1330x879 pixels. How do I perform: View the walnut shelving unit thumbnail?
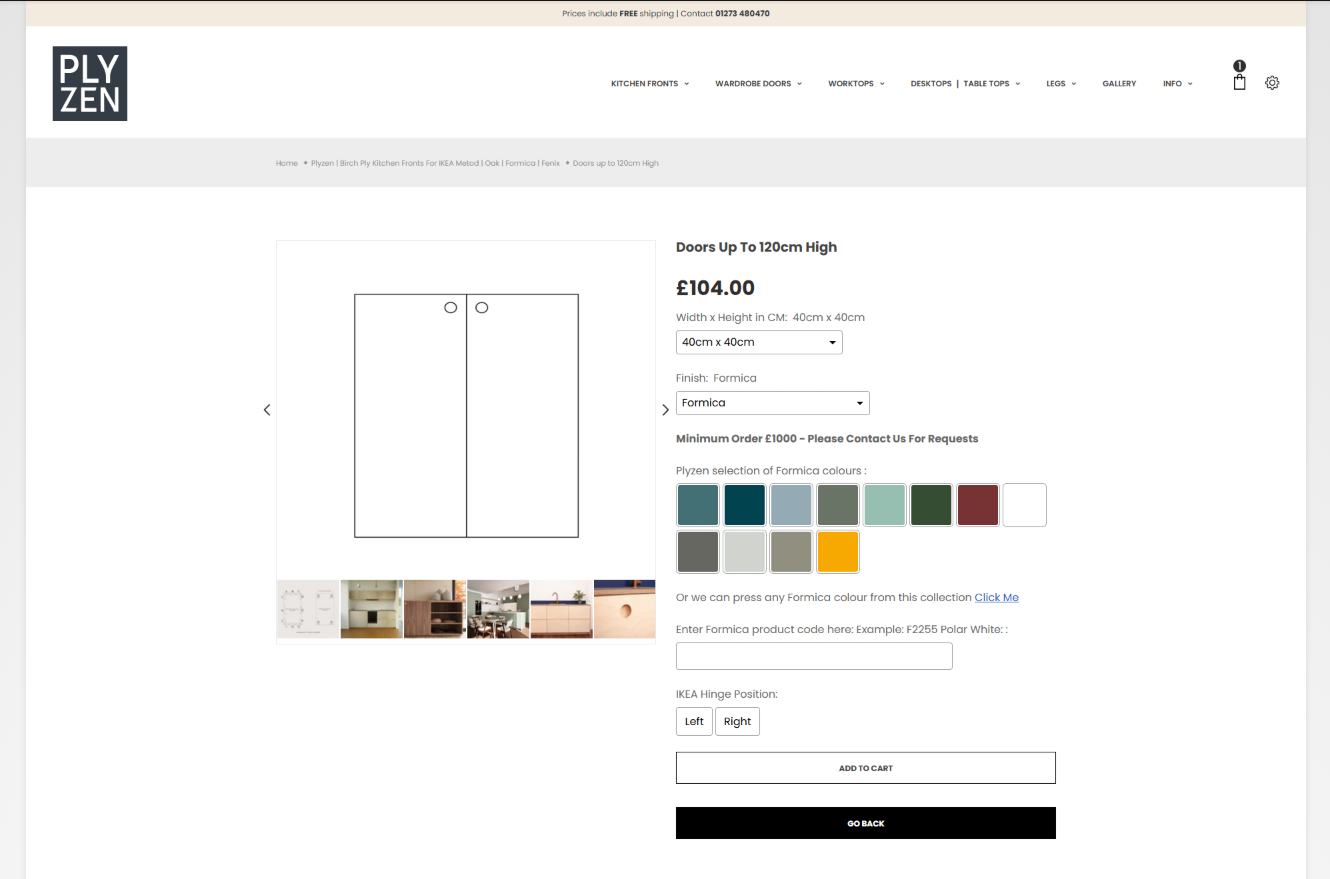click(x=435, y=609)
